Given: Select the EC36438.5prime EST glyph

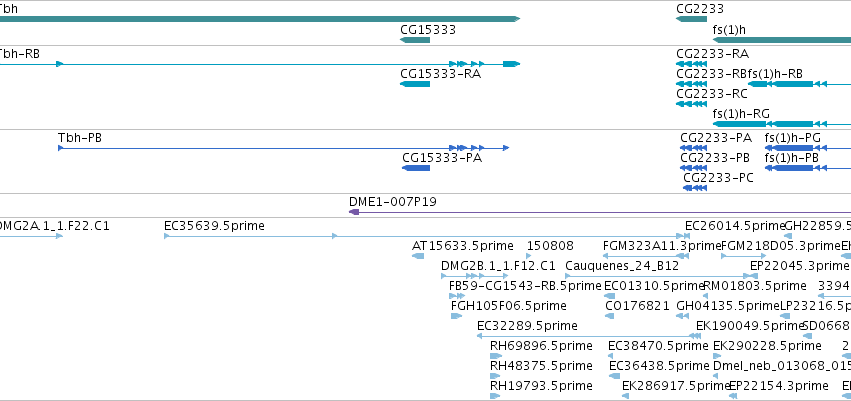Looking at the screenshot, I should pyautogui.click(x=614, y=376).
